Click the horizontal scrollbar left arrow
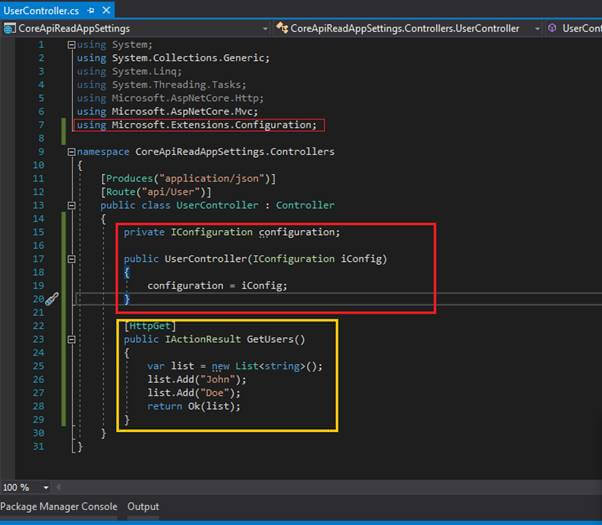Image resolution: width=602 pixels, height=525 pixels. (x=59, y=487)
